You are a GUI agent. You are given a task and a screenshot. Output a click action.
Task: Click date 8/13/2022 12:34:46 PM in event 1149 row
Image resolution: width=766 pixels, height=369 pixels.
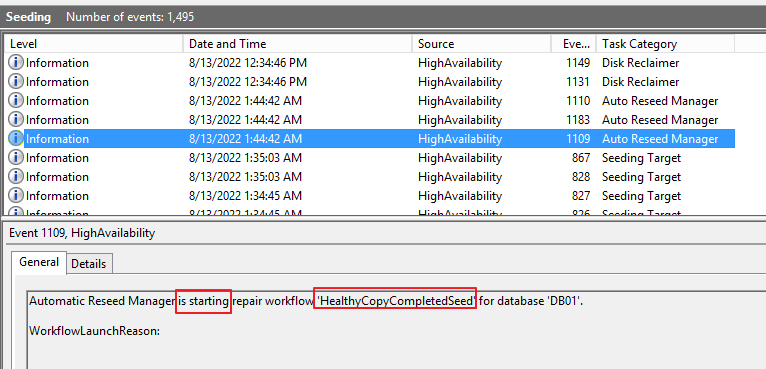point(248,63)
